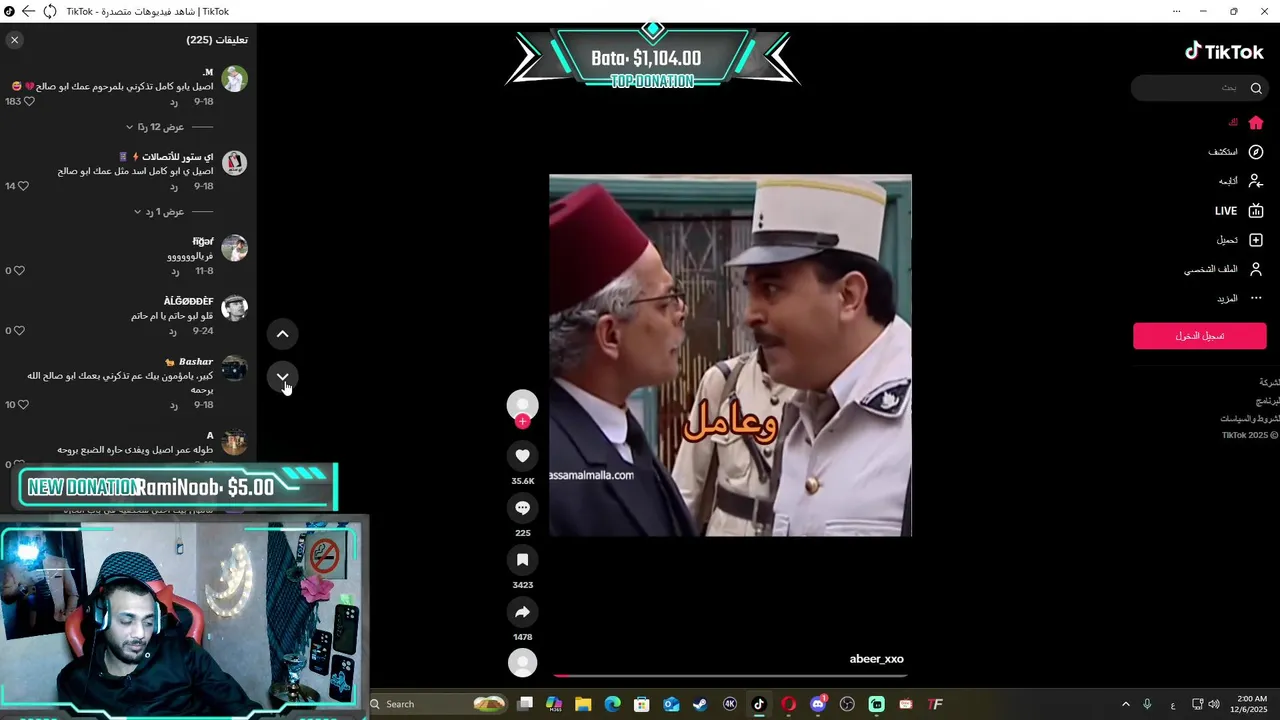The width and height of the screenshot is (1280, 720).
Task: Click the pink login button
Action: [x=1199, y=336]
